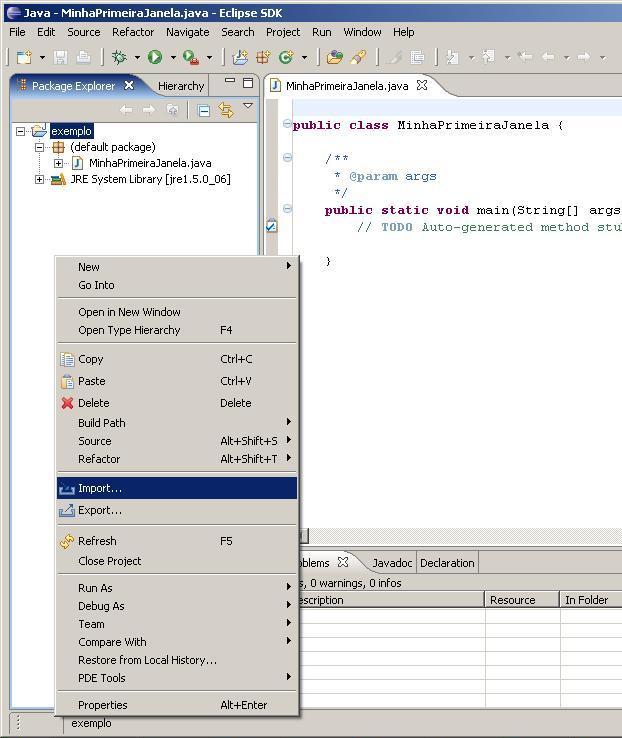Close the Problems view tab
Image resolution: width=622 pixels, height=738 pixels.
pos(343,562)
